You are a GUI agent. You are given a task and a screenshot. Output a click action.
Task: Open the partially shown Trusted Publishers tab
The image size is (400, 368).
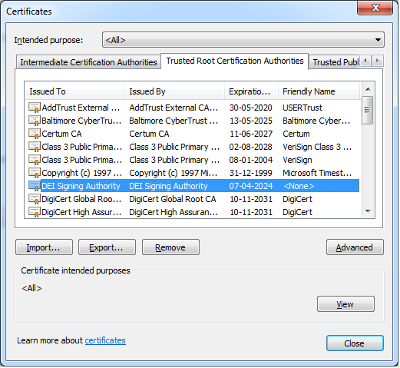334,62
